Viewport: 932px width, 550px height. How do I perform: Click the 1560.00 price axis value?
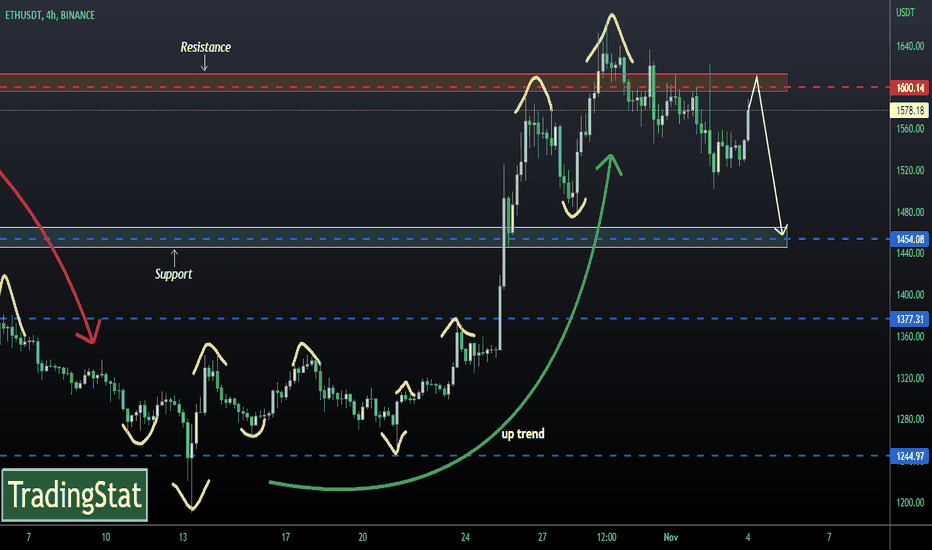coord(910,128)
